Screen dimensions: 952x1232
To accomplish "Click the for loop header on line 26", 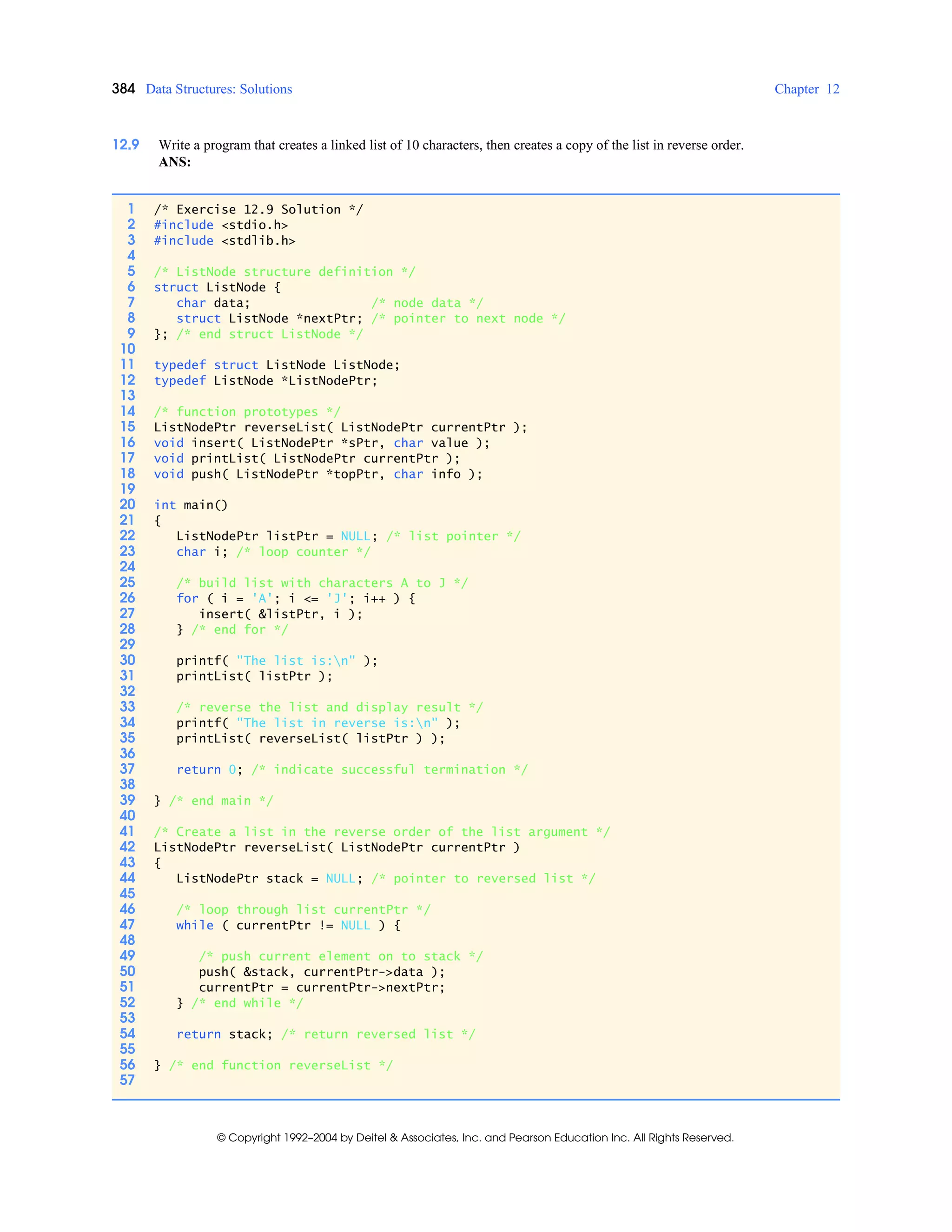I will click(x=296, y=598).
